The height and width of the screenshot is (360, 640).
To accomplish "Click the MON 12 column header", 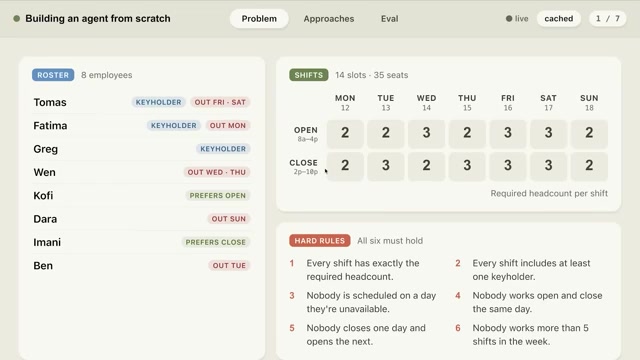I will [345, 102].
